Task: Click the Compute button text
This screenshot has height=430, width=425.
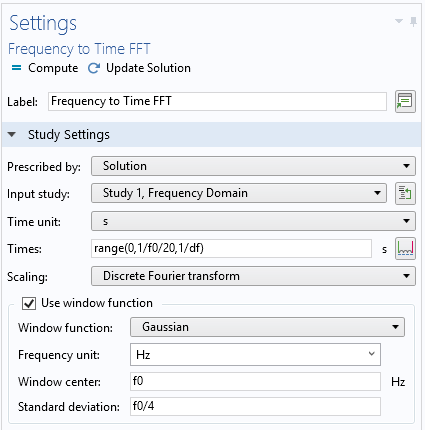Action: pyautogui.click(x=53, y=68)
